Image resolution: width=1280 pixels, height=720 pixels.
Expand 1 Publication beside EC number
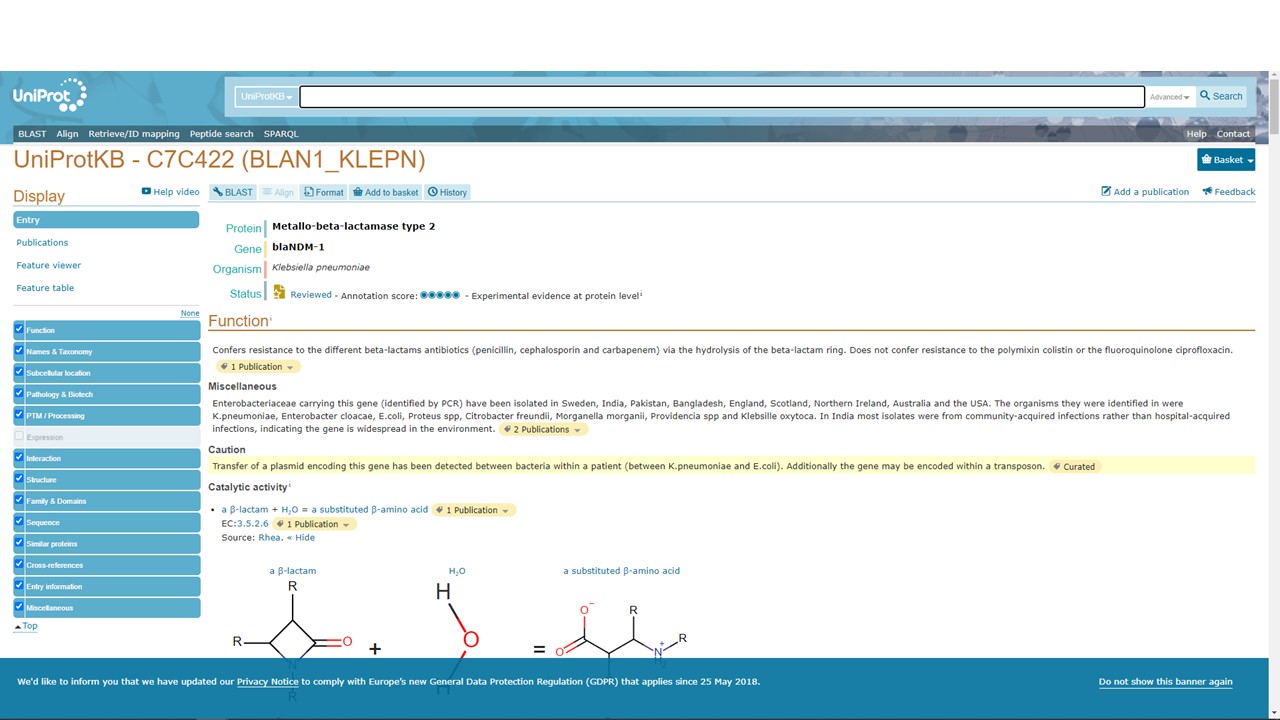coord(314,524)
